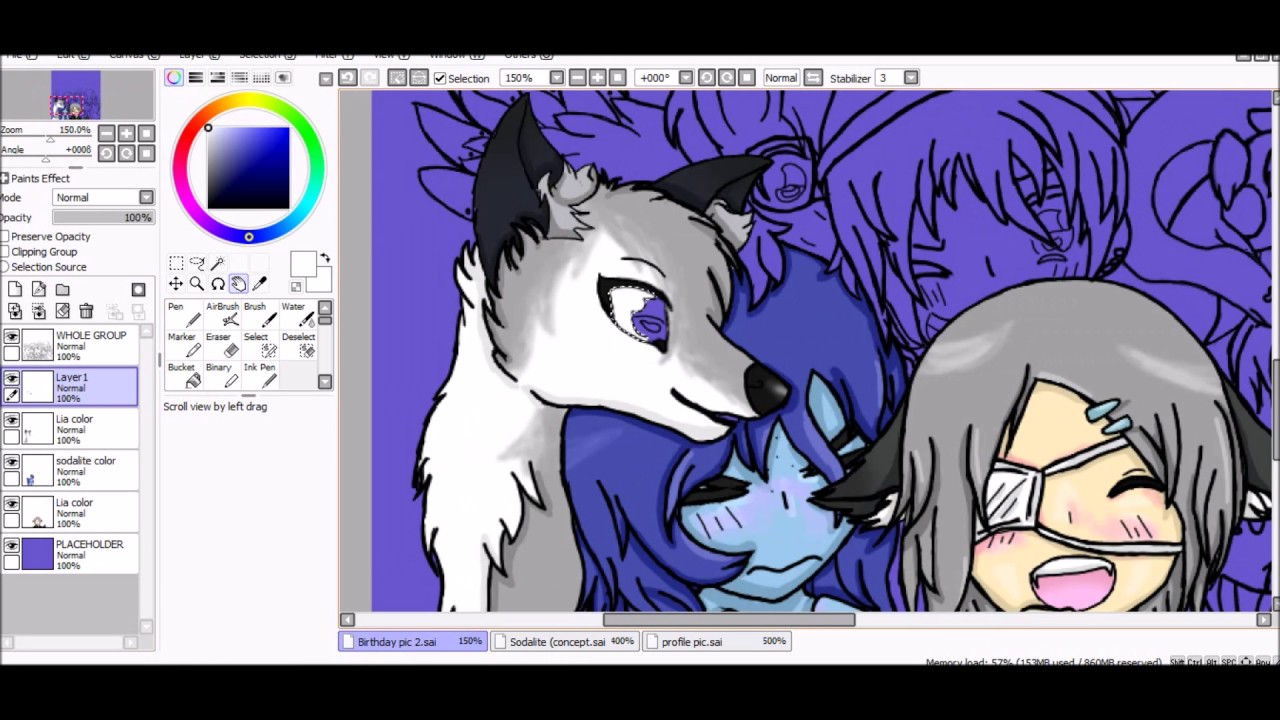This screenshot has height=720, width=1280.
Task: Open the rotation angle dropdown
Action: tap(686, 78)
